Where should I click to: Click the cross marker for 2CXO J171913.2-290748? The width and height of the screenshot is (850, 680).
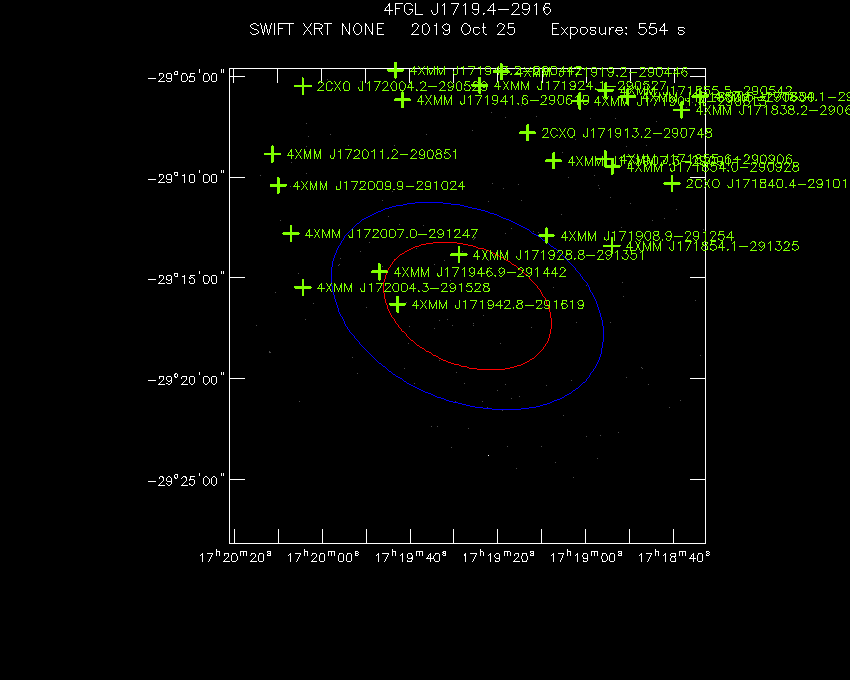point(527,133)
